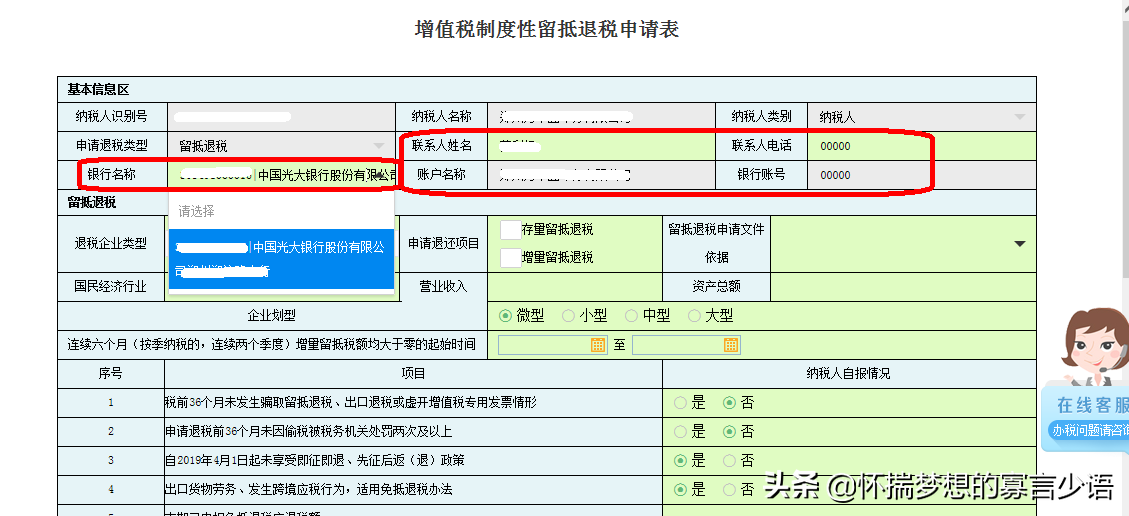Open the end date calendar picker icon
The width and height of the screenshot is (1129, 516).
point(731,345)
